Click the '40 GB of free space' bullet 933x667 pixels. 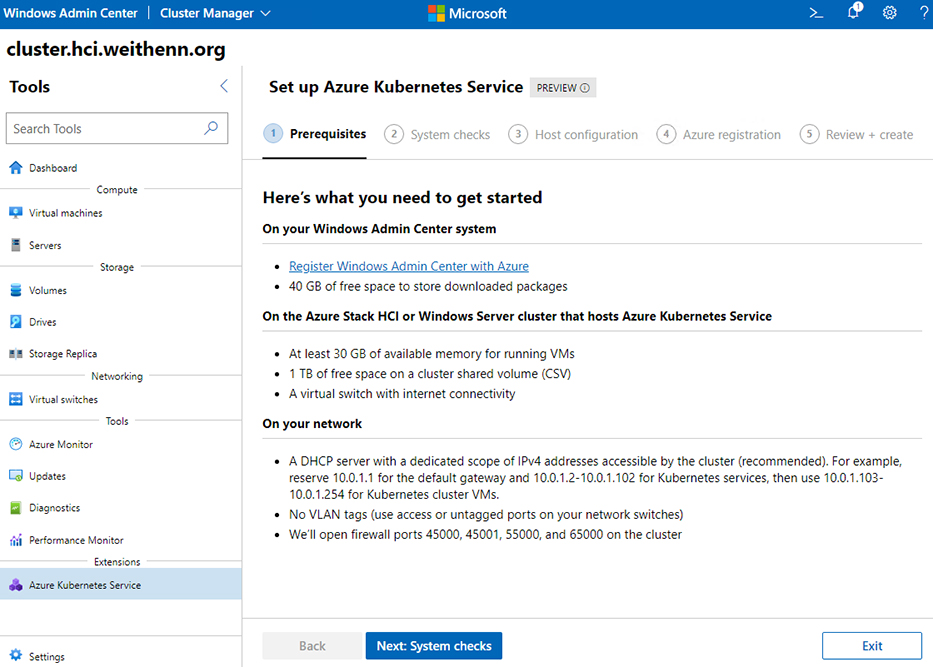pos(428,286)
